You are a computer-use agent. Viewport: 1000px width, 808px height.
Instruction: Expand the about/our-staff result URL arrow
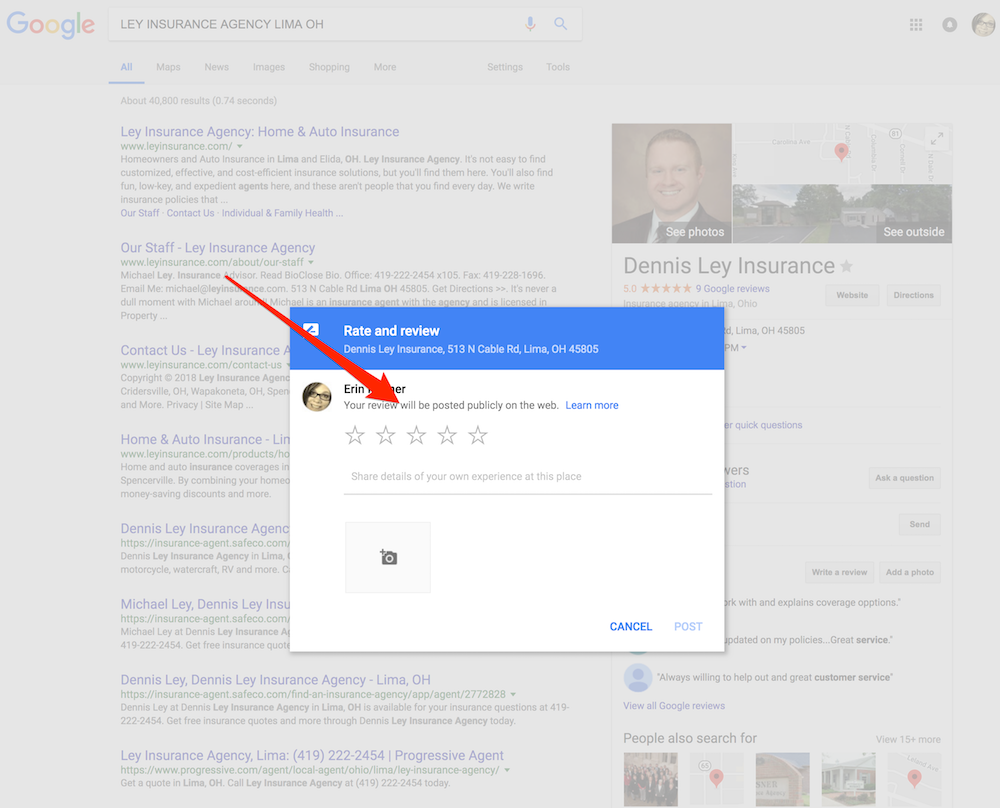pyautogui.click(x=311, y=262)
